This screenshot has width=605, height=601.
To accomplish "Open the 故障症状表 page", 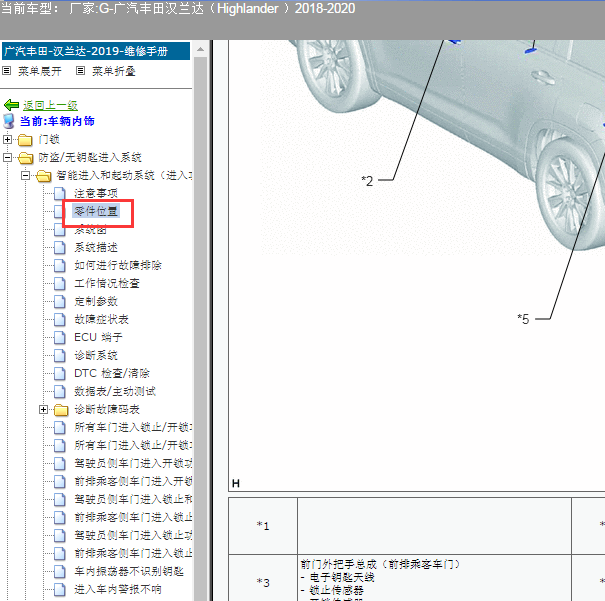I will tap(101, 319).
